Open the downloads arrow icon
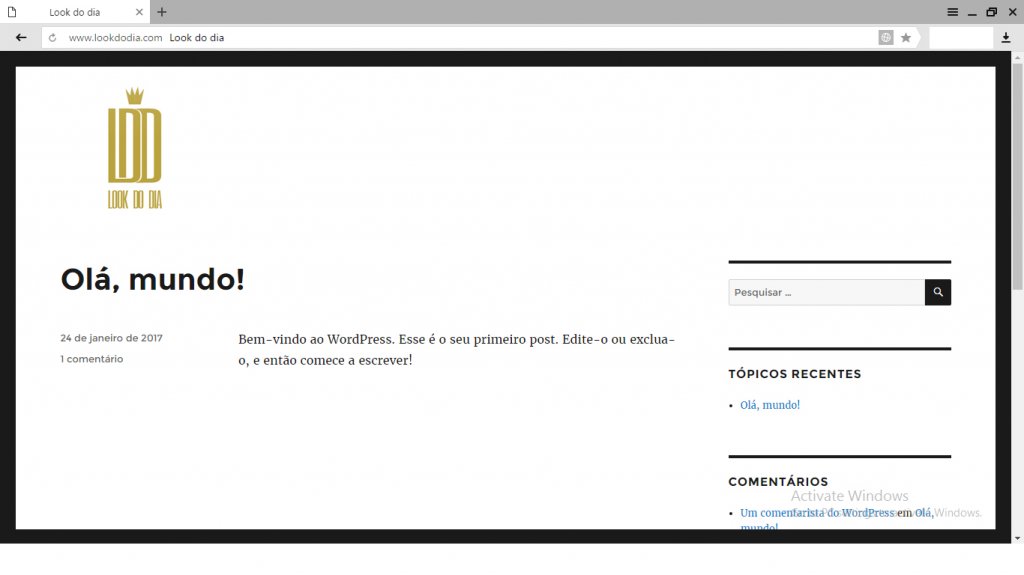The image size is (1024, 575). pos(1006,38)
